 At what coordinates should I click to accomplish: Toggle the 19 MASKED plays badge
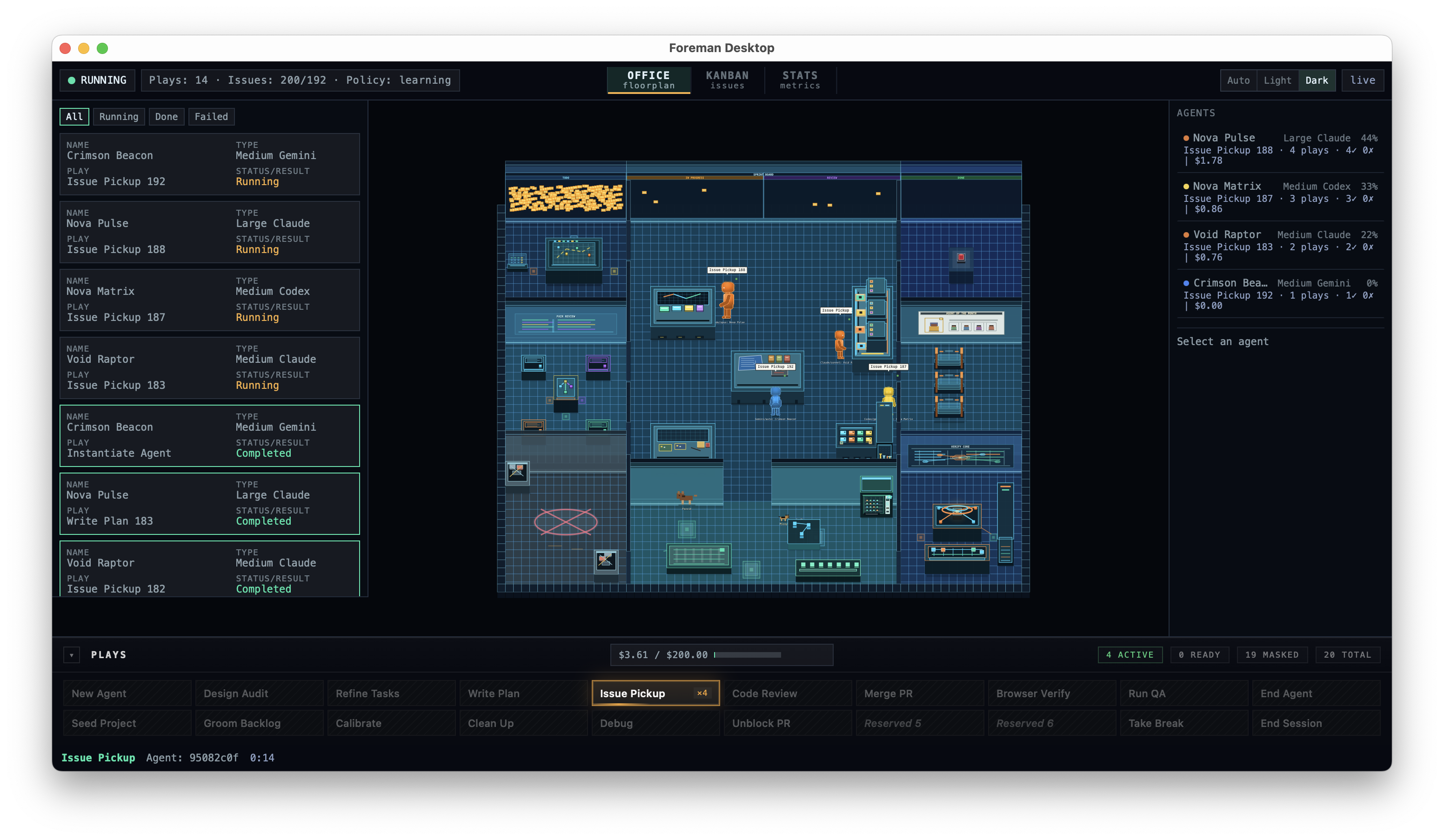[1271, 654]
